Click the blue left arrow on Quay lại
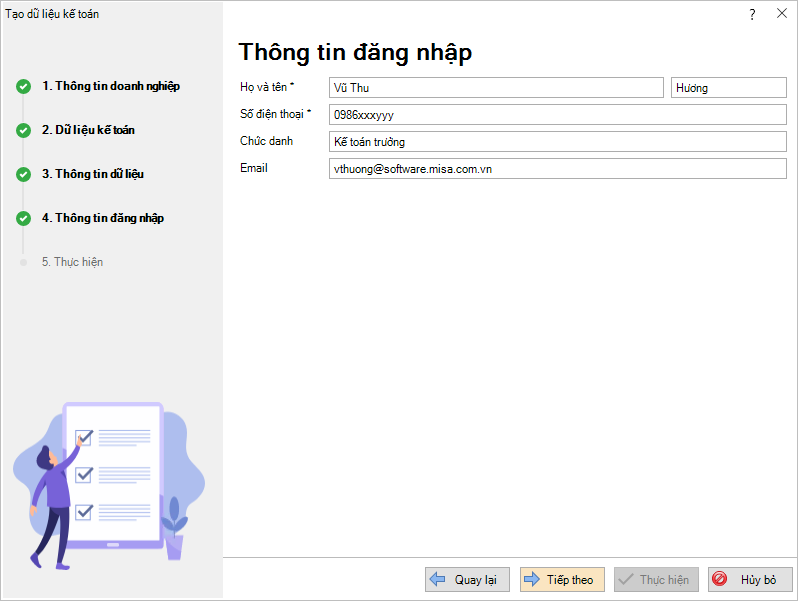This screenshot has height=601, width=798. (x=437, y=580)
